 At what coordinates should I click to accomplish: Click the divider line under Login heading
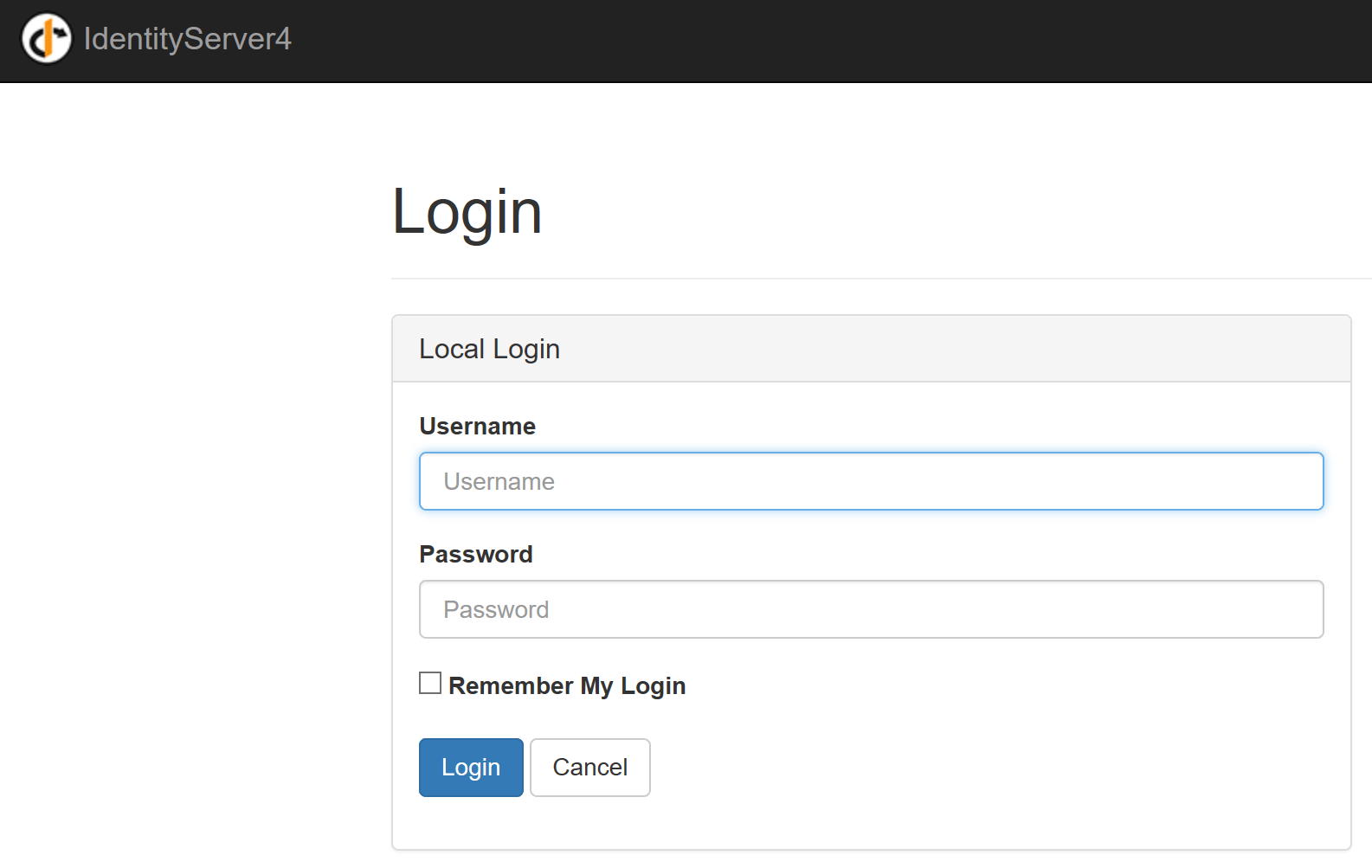[866, 279]
